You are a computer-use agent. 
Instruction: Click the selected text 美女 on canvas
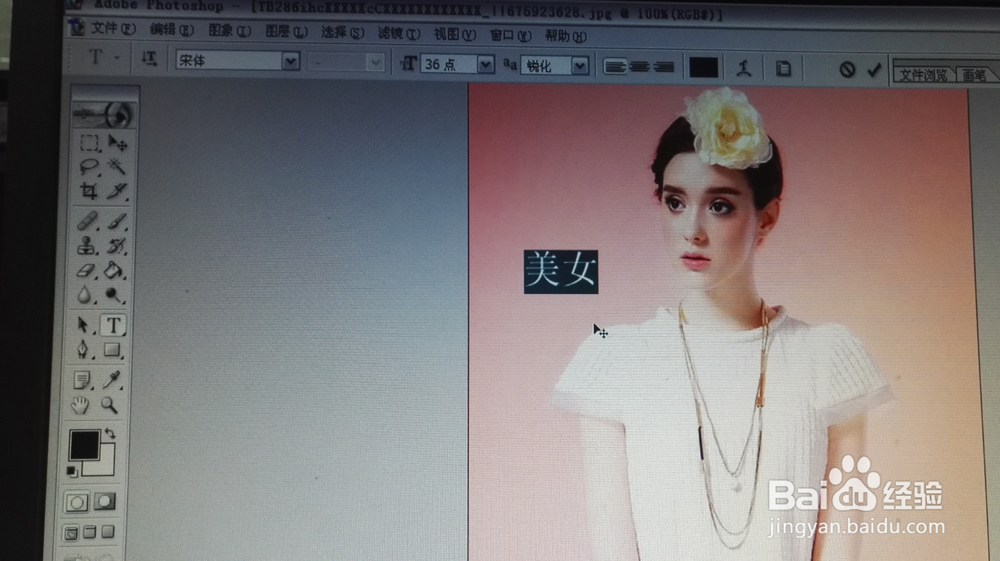coord(561,272)
